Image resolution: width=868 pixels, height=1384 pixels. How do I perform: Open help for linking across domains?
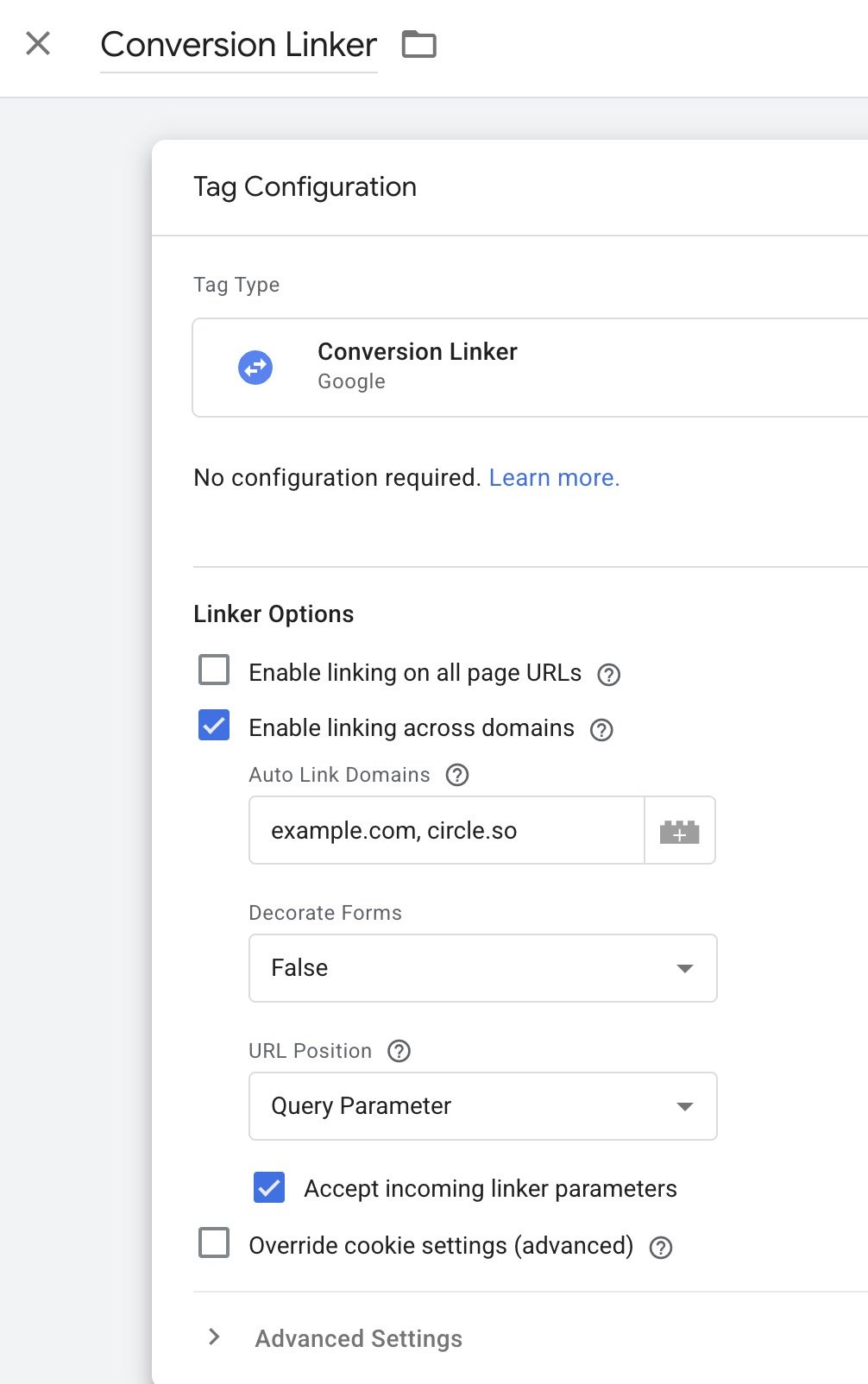point(601,730)
